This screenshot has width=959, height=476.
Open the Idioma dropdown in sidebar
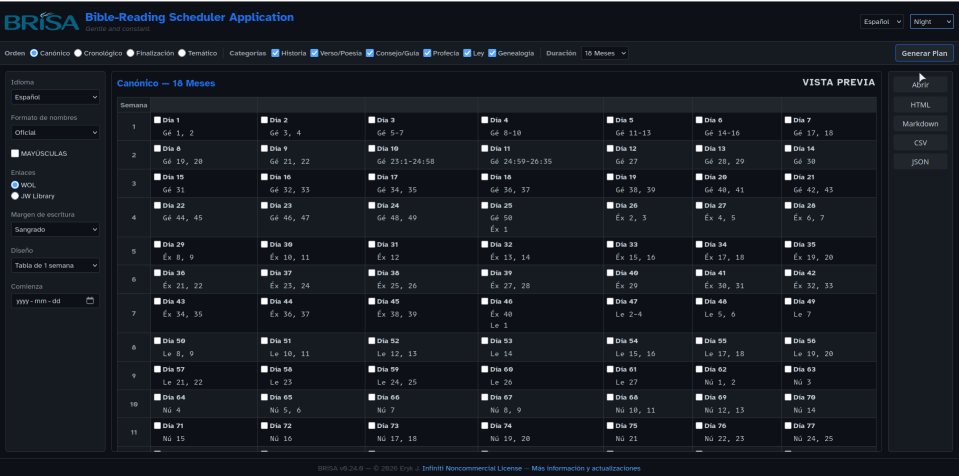coord(55,97)
